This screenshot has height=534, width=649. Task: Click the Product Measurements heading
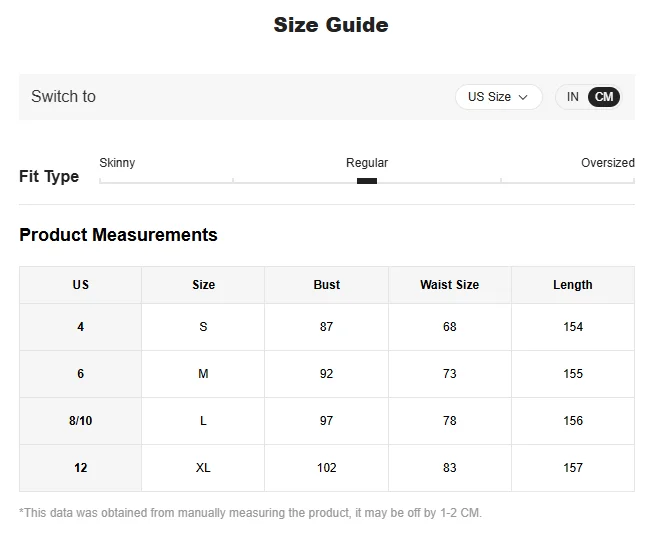point(118,235)
